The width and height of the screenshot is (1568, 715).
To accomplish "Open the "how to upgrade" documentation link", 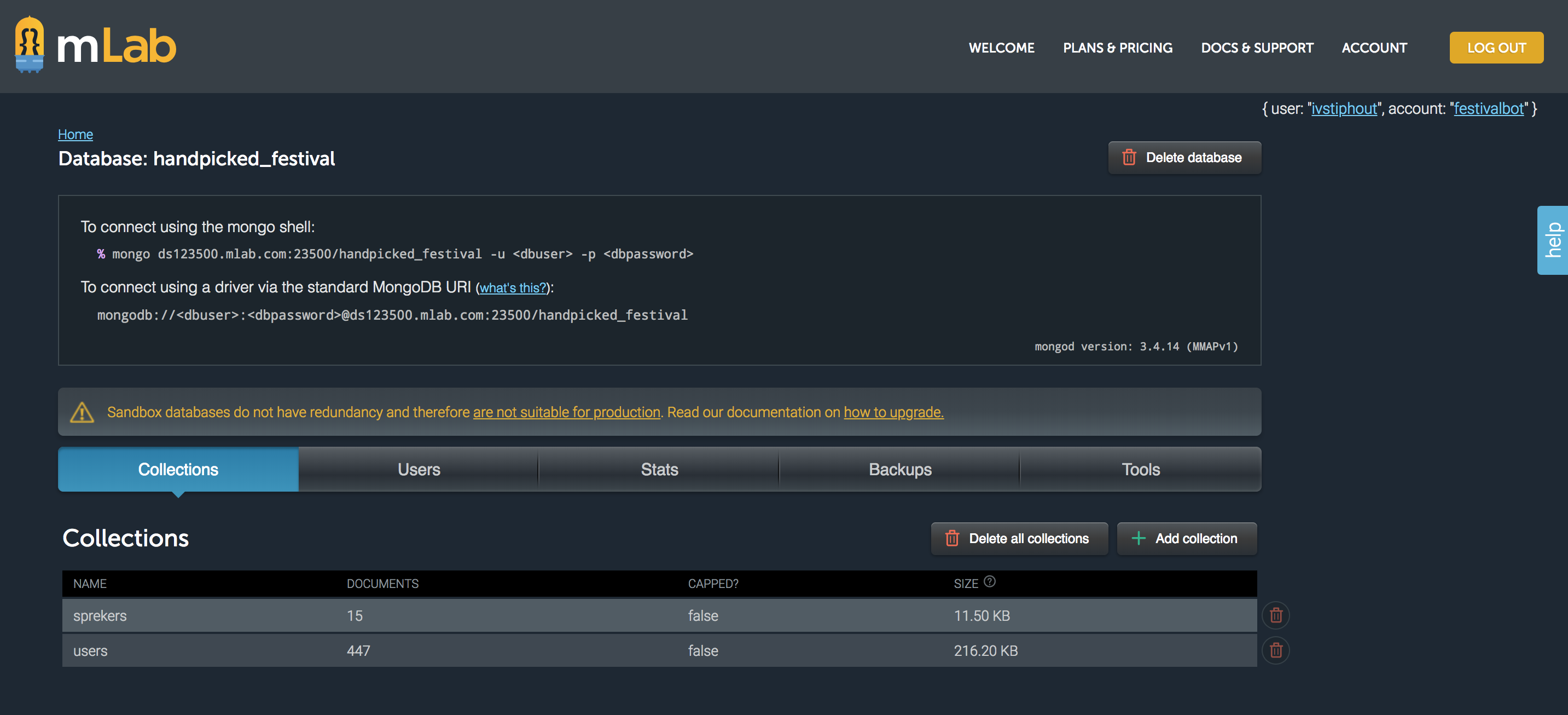I will click(x=893, y=412).
